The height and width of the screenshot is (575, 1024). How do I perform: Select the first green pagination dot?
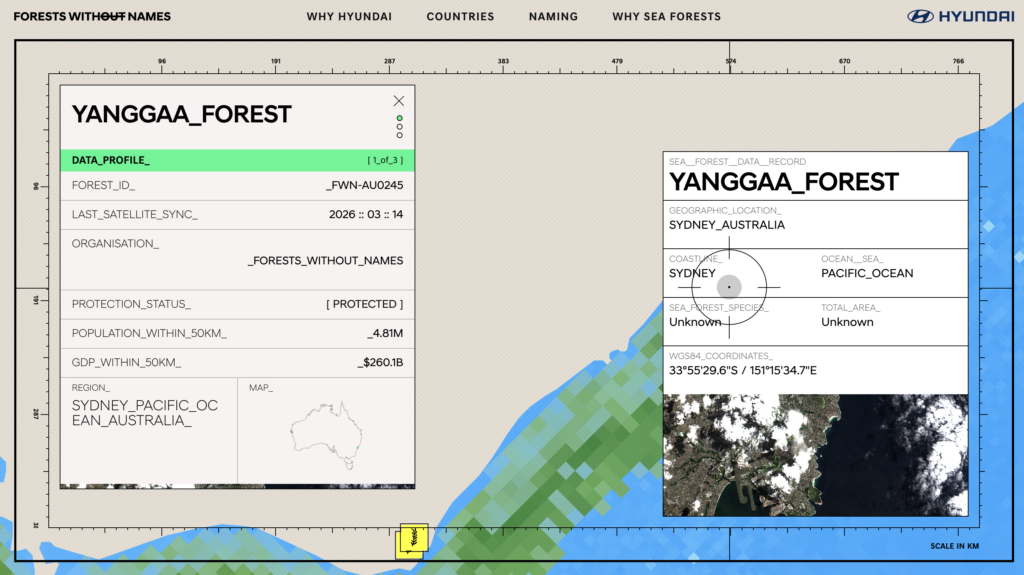tap(400, 118)
